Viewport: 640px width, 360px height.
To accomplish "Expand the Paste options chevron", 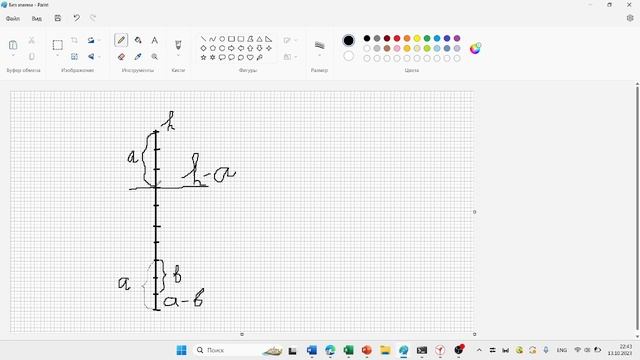I will (13, 55).
